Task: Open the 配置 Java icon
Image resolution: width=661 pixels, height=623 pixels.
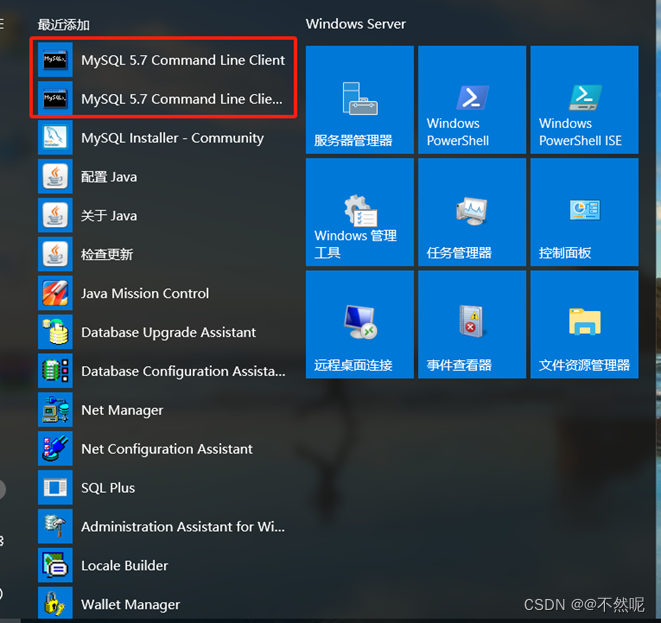Action: (55, 177)
